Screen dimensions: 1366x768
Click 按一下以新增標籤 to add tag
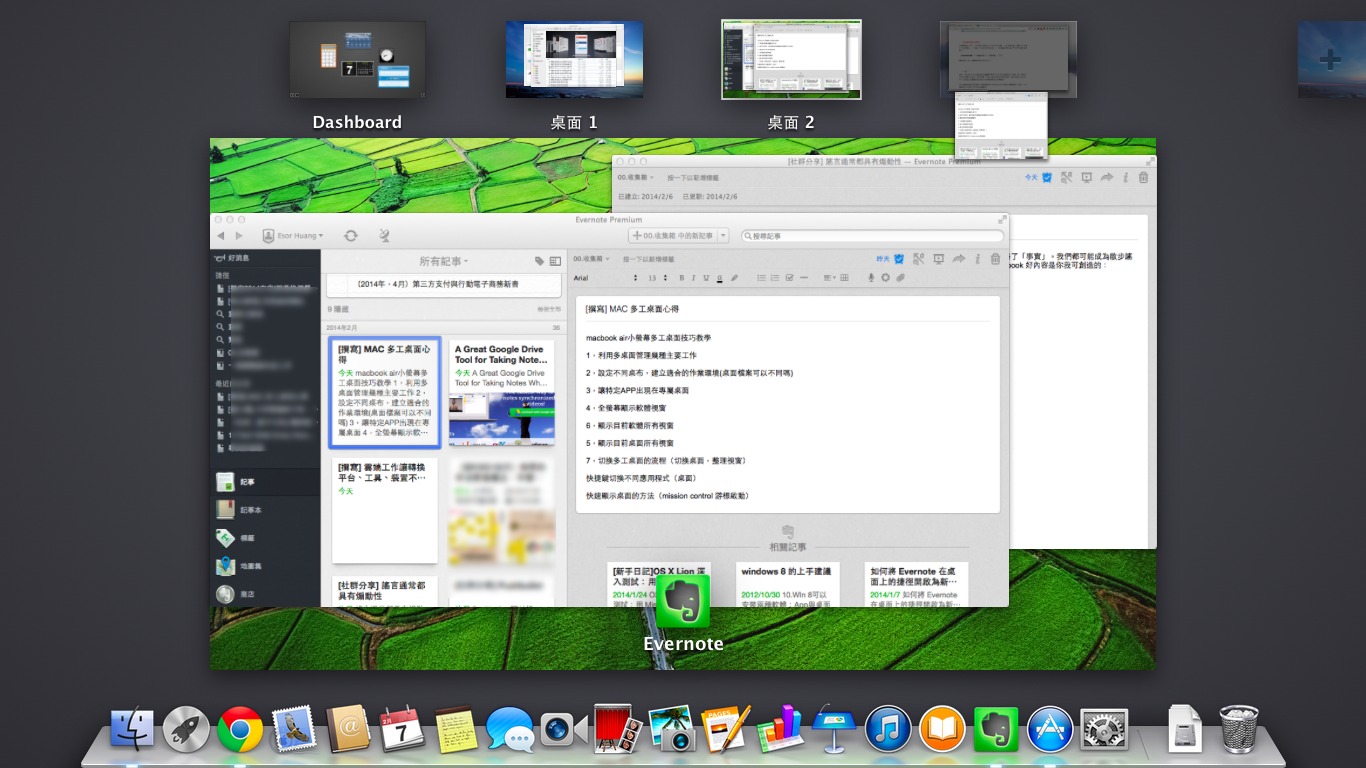[649, 259]
